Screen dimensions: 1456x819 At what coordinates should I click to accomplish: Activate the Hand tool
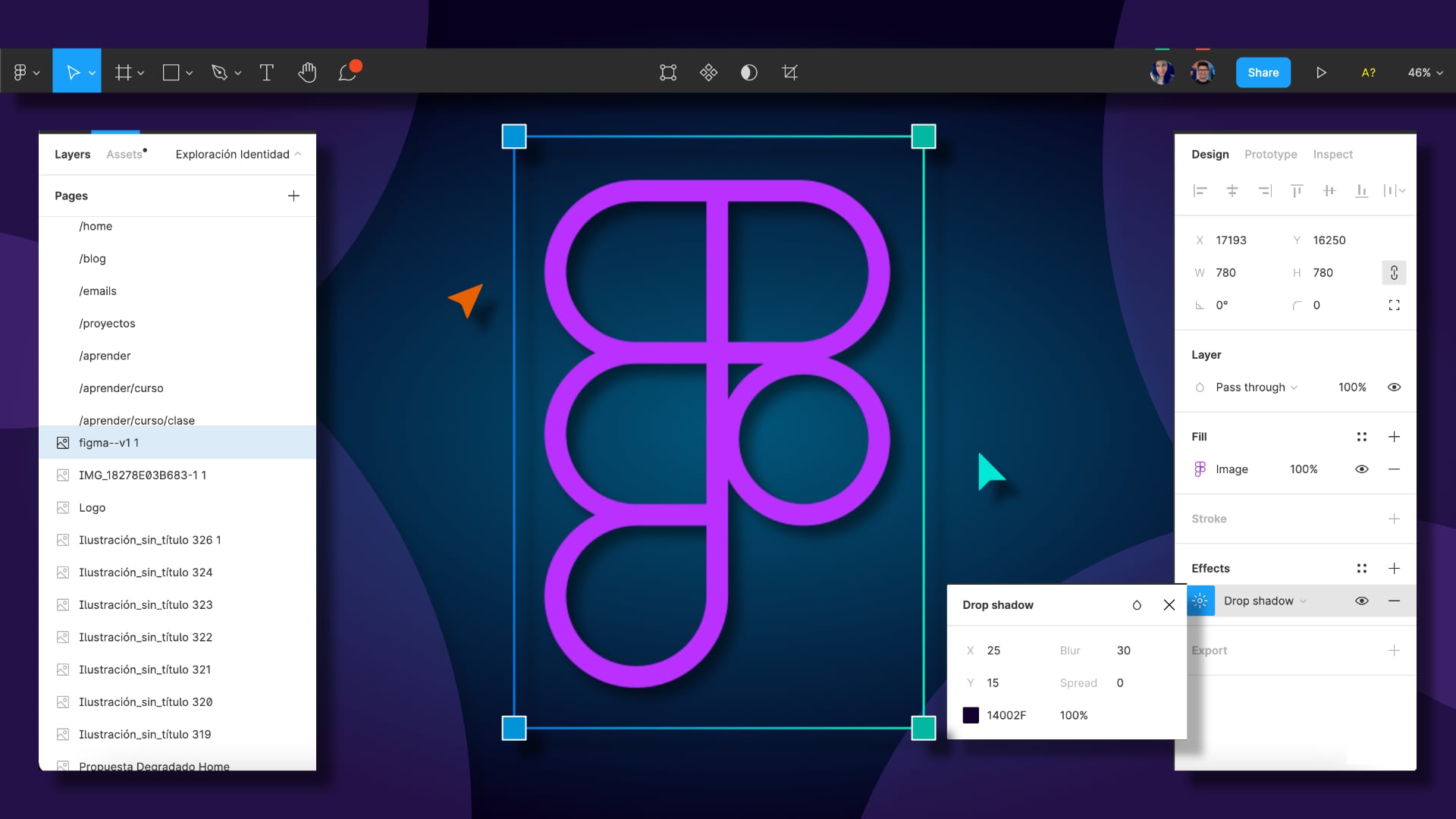coord(307,72)
